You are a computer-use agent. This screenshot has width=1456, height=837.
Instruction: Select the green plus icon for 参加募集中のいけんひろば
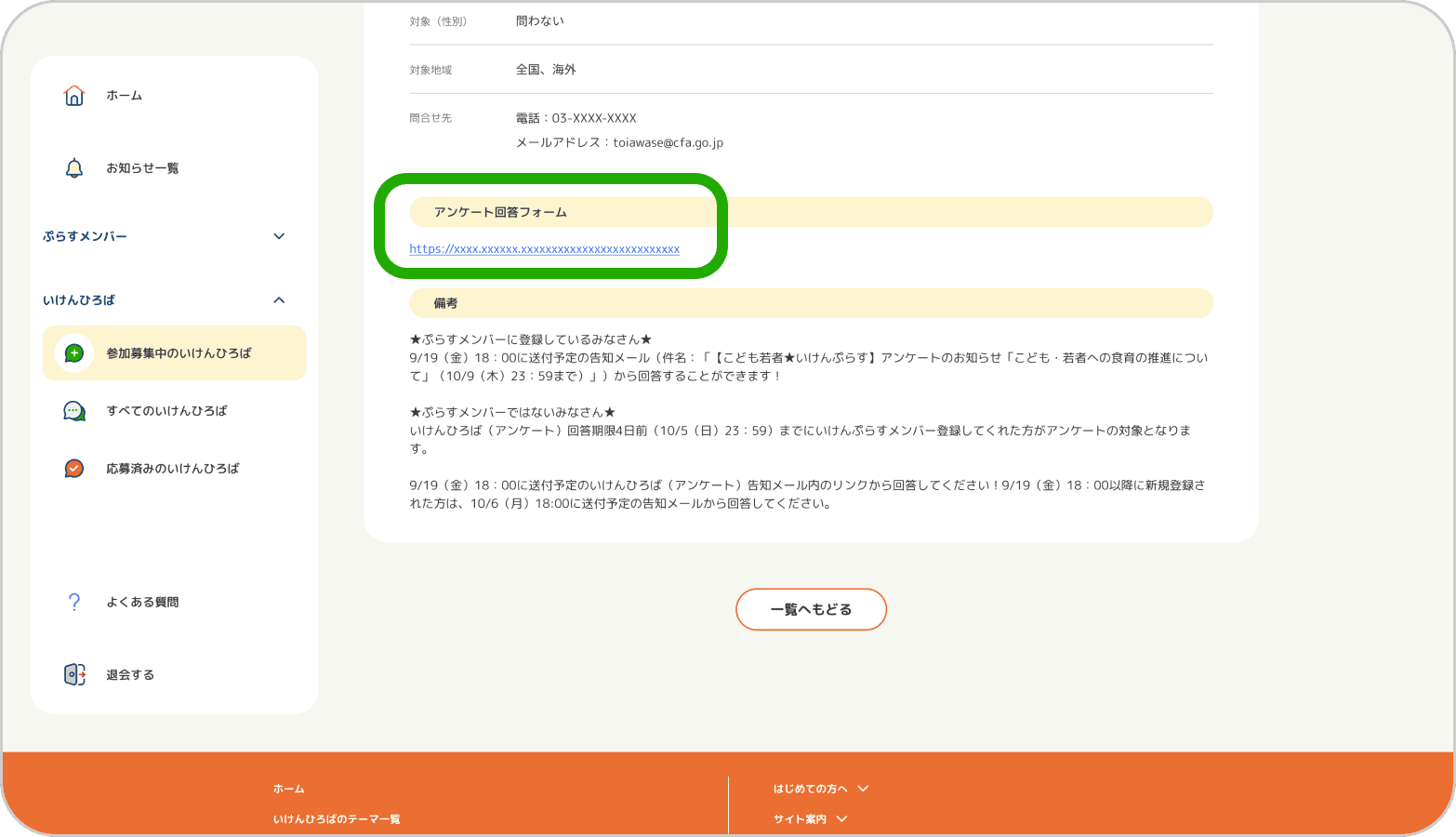73,352
